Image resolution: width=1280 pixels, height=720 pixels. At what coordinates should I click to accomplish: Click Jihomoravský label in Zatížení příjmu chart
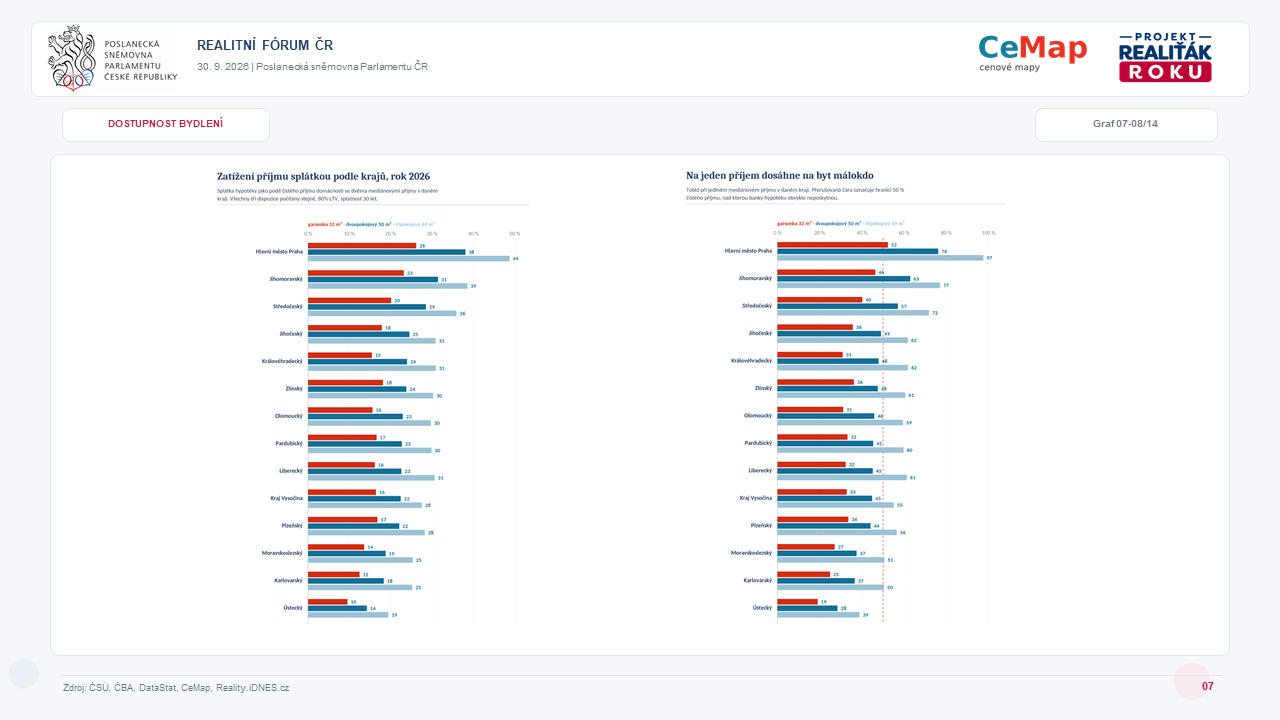coord(286,278)
